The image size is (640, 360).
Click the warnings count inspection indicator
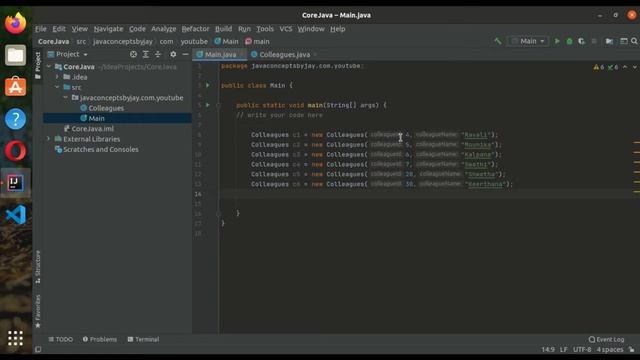tap(599, 67)
